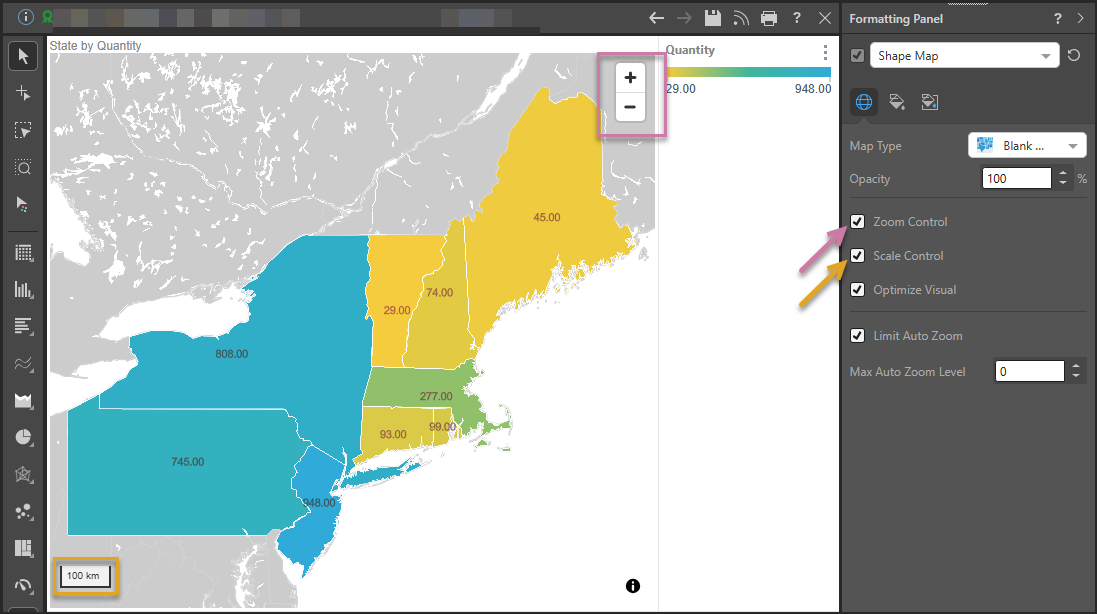The height and width of the screenshot is (614, 1097).
Task: Open the Shape Map dropdown
Action: point(964,56)
